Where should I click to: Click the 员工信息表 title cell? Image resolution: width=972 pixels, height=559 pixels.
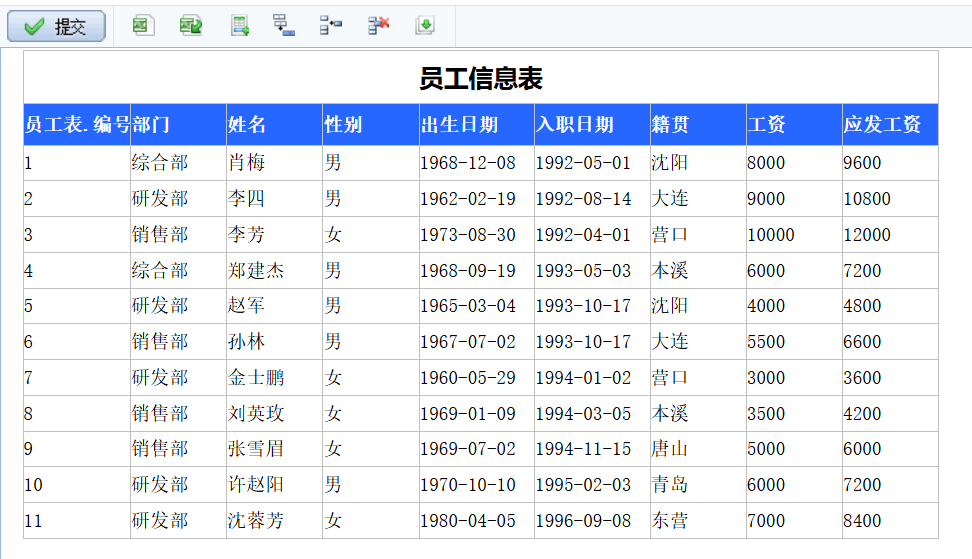point(481,78)
